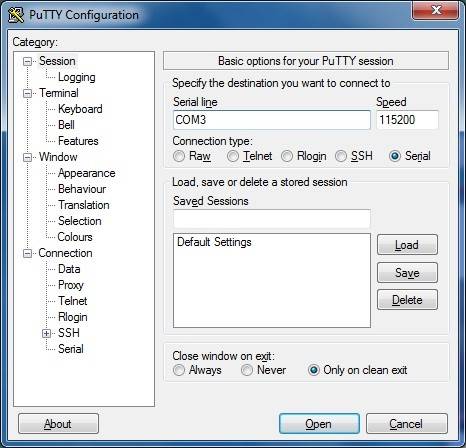Collapse the Session tree node
The height and width of the screenshot is (448, 466).
tap(27, 61)
